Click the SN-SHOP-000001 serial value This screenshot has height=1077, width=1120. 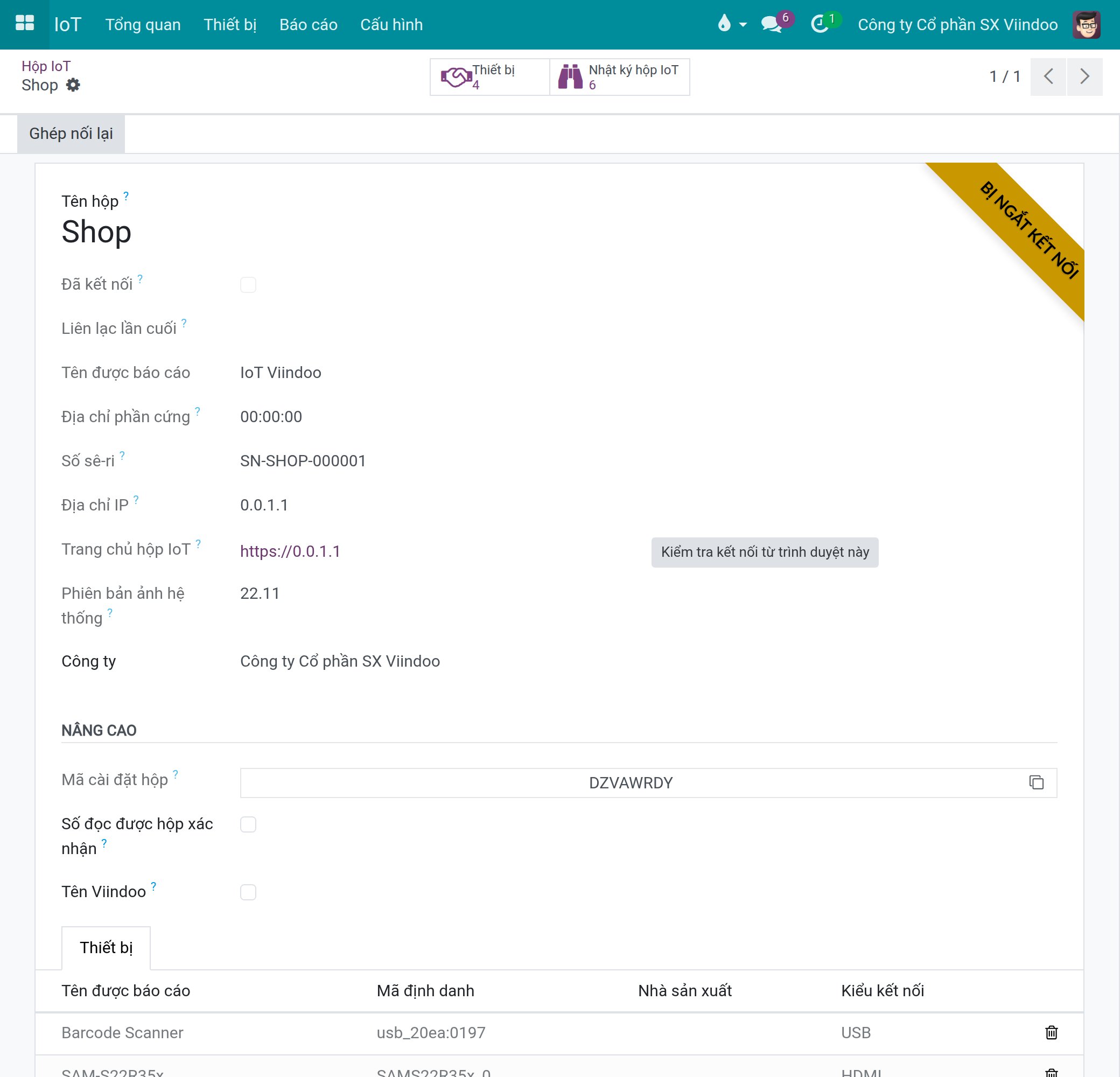(303, 461)
